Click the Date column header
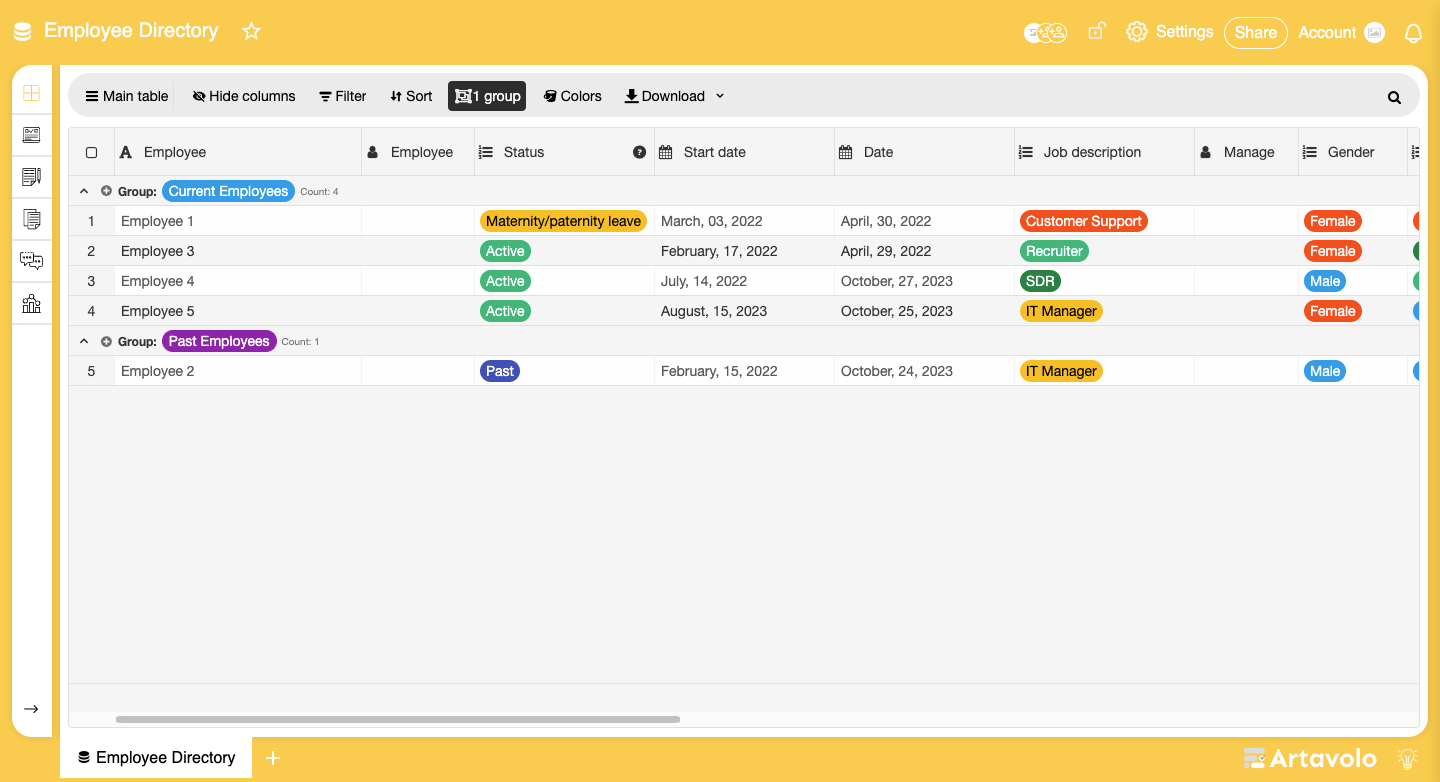Viewport: 1440px width, 782px height. point(925,152)
